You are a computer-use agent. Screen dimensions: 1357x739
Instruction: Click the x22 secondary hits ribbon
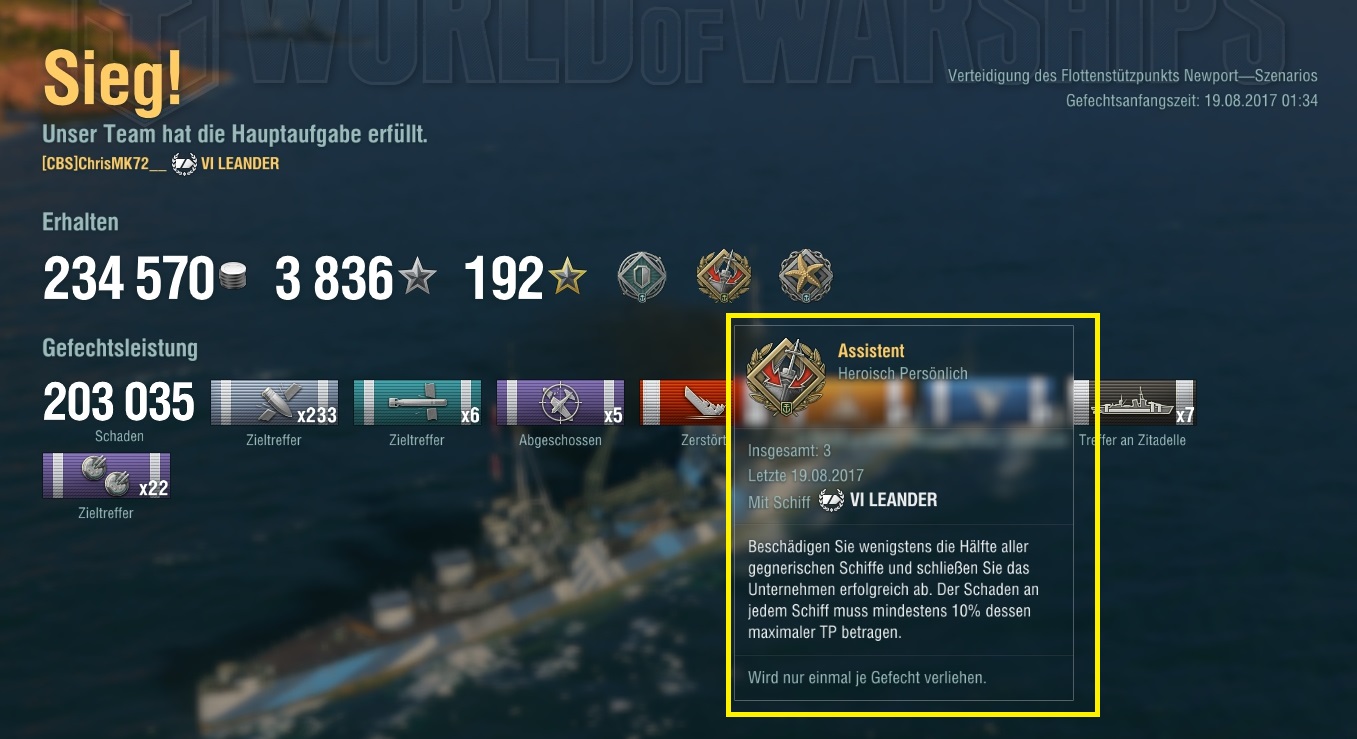[x=106, y=476]
